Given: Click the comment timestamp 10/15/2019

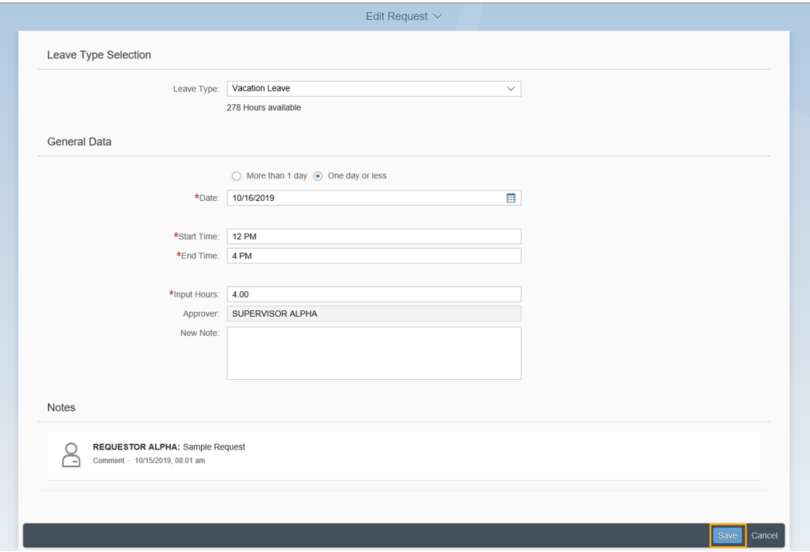Looking at the screenshot, I should [x=170, y=461].
